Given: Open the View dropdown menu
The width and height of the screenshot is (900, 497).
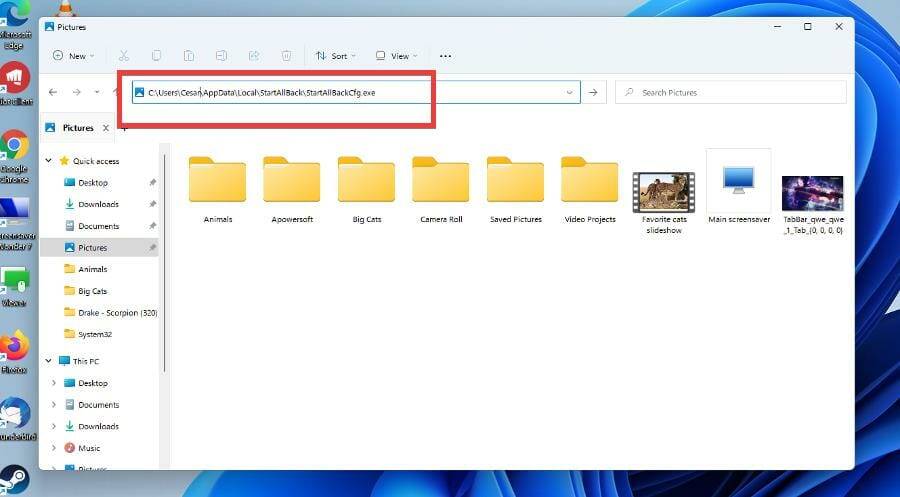Looking at the screenshot, I should pyautogui.click(x=397, y=56).
